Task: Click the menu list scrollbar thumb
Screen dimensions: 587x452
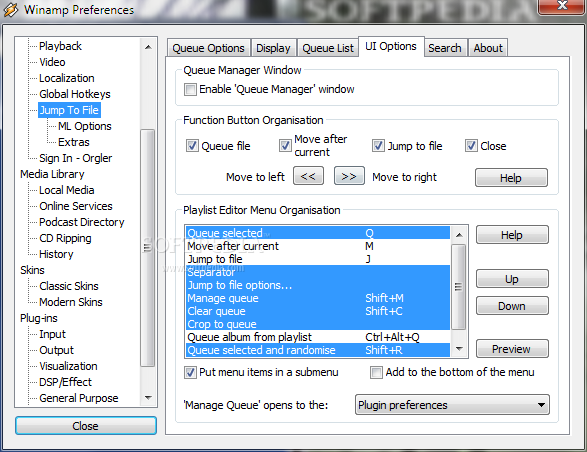Action: [x=459, y=287]
